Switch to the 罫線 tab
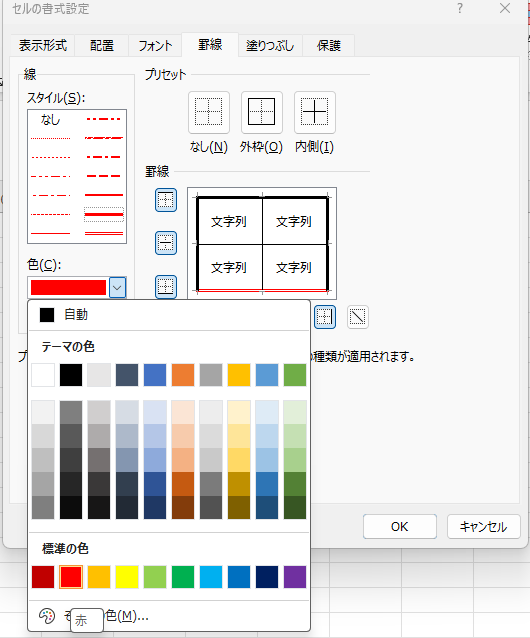Viewport: 530px width, 638px height. (210, 44)
